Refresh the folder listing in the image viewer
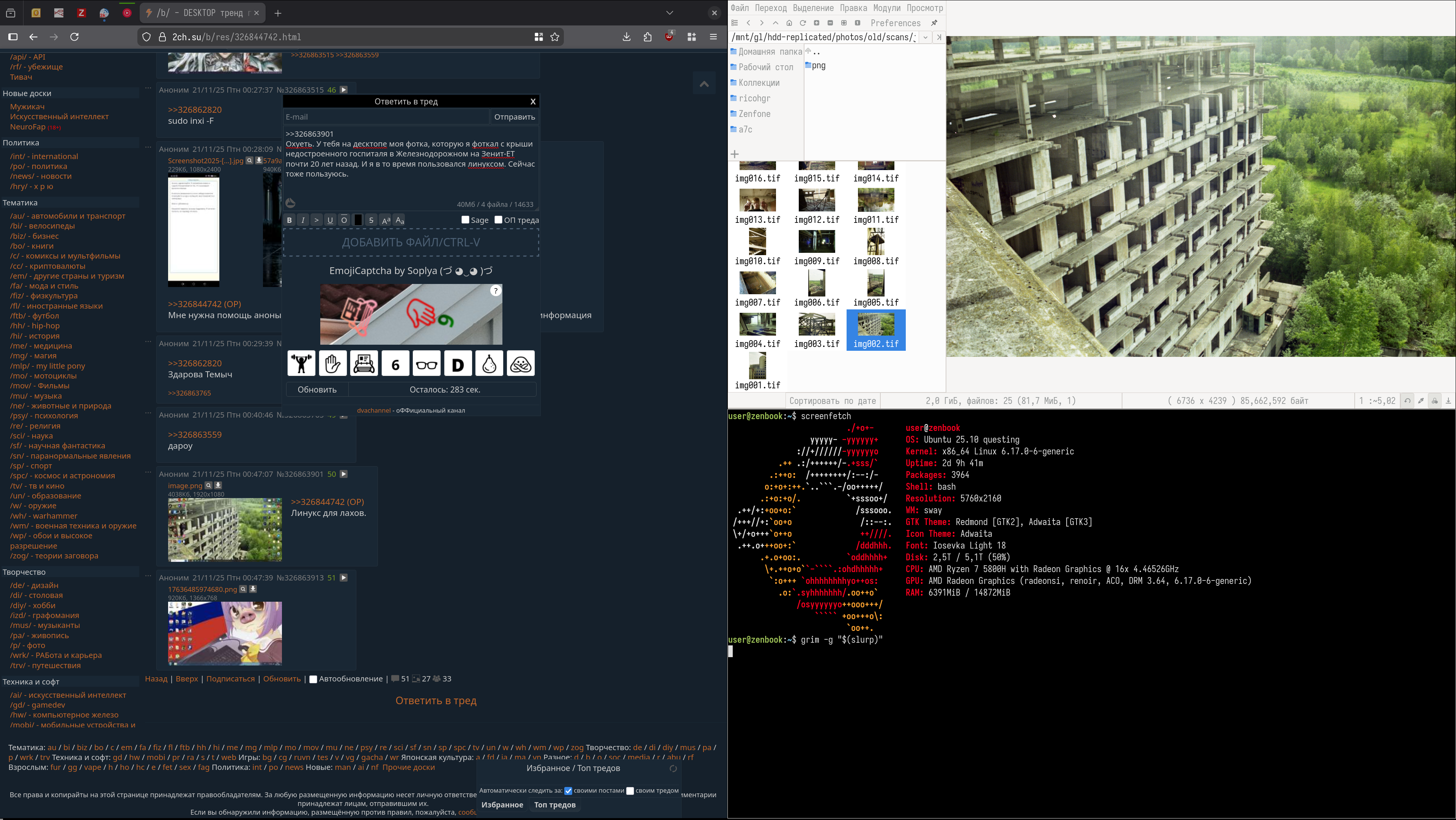1456x820 pixels. [x=803, y=23]
